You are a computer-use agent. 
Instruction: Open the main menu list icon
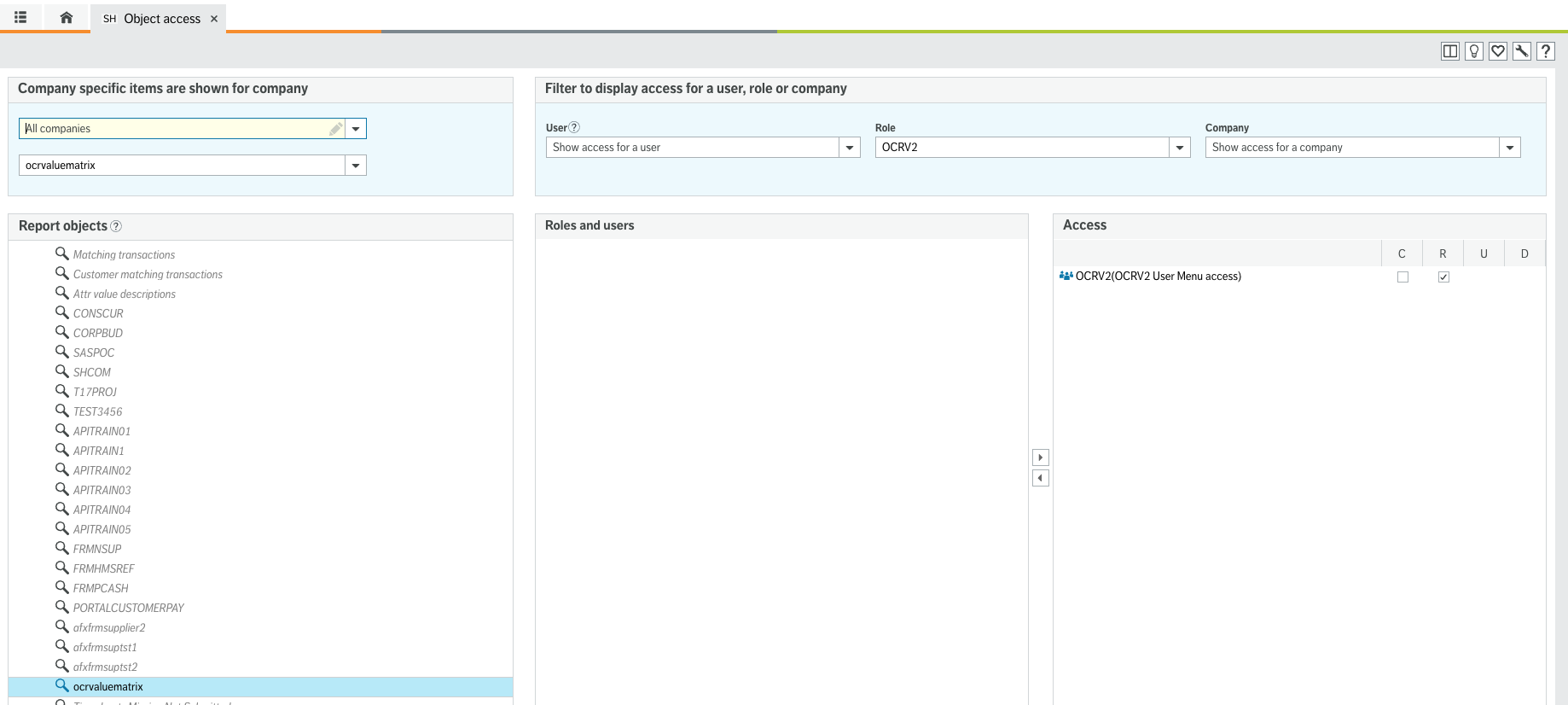click(x=20, y=17)
